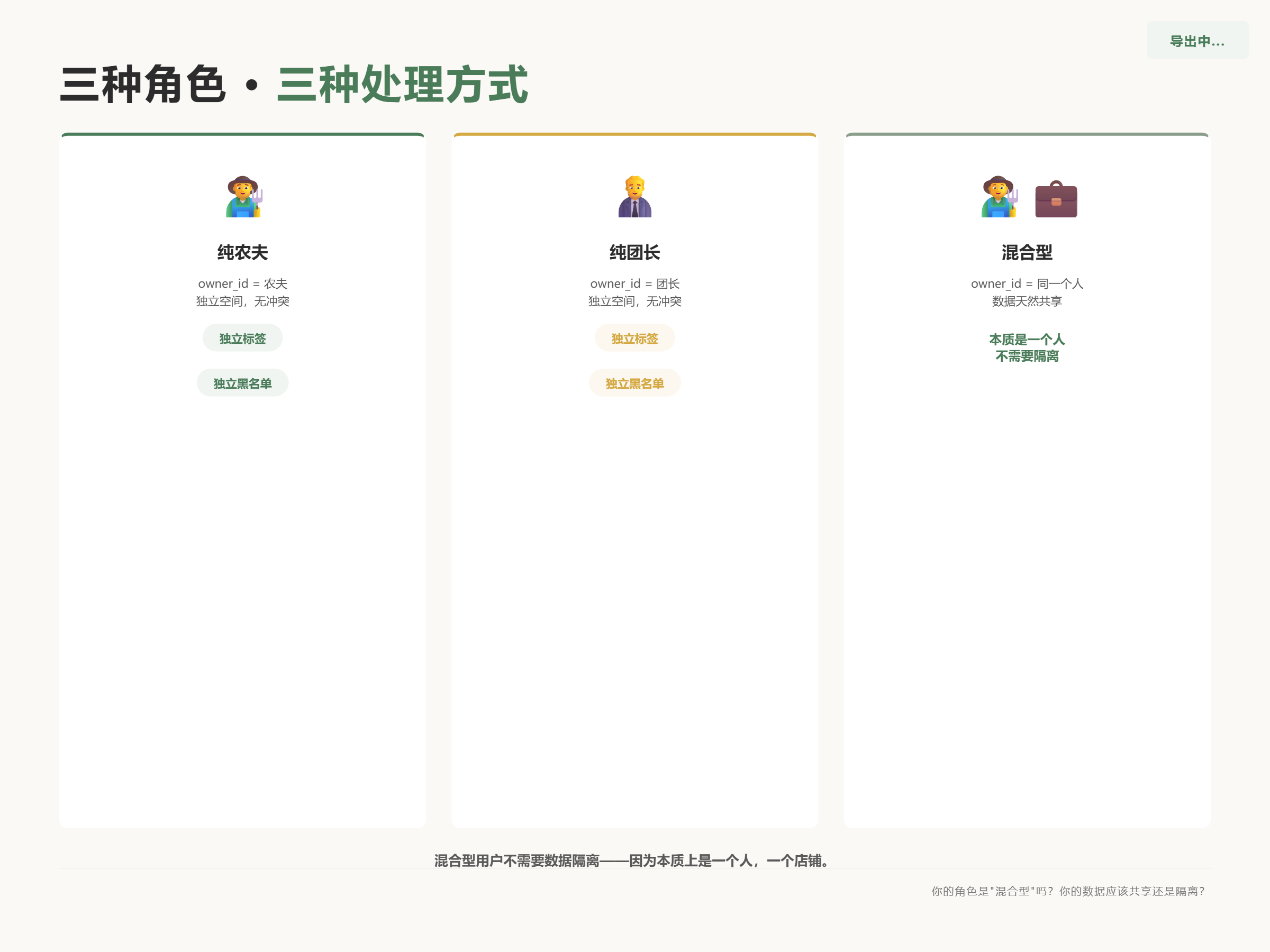Click the text owner_id = 同一个人
This screenshot has height=952, width=1270.
coord(1027,283)
